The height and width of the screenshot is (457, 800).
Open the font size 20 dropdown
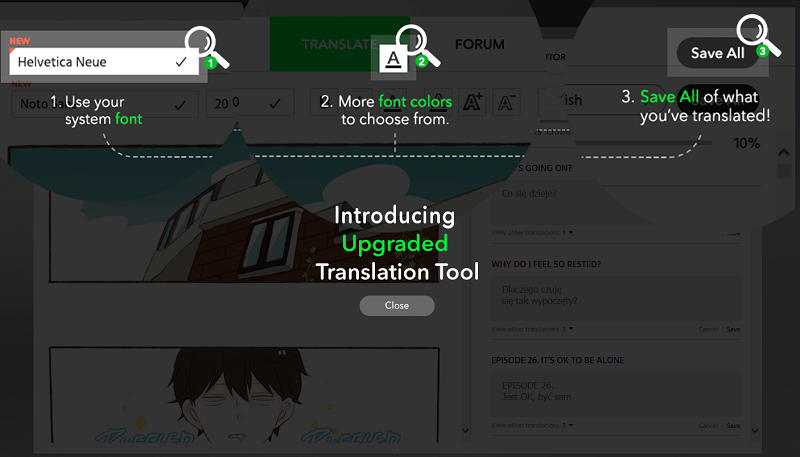point(250,104)
